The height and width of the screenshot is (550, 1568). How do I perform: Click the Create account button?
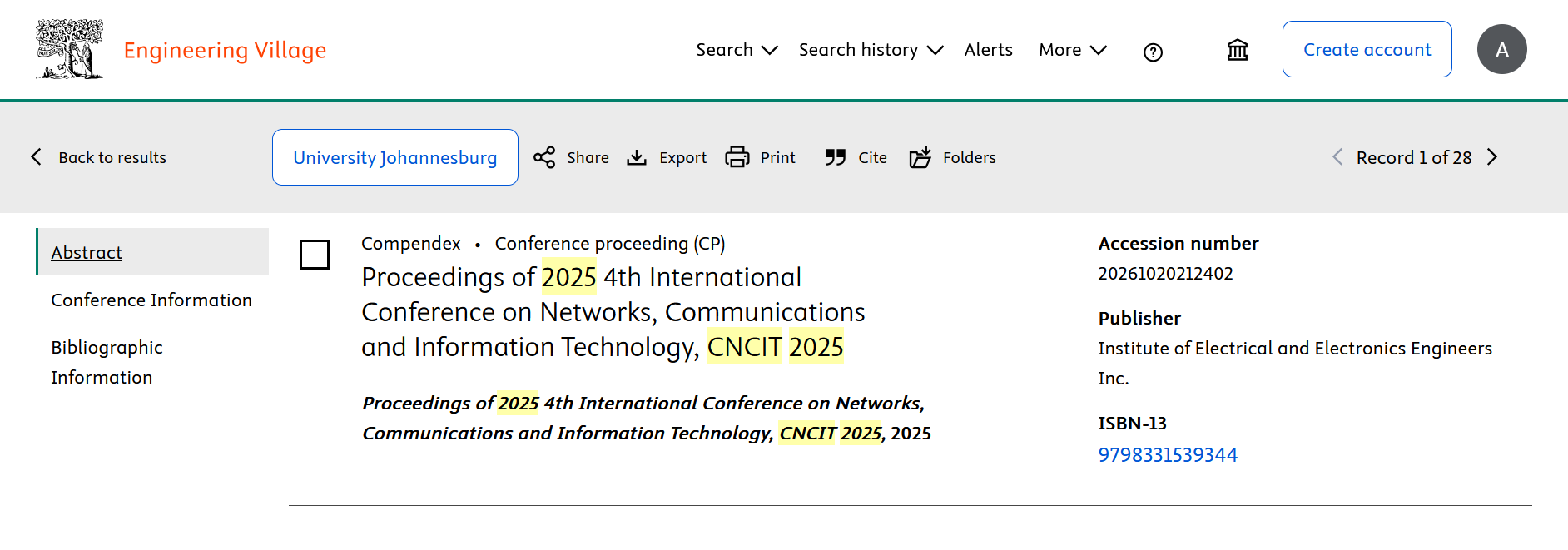click(1367, 49)
